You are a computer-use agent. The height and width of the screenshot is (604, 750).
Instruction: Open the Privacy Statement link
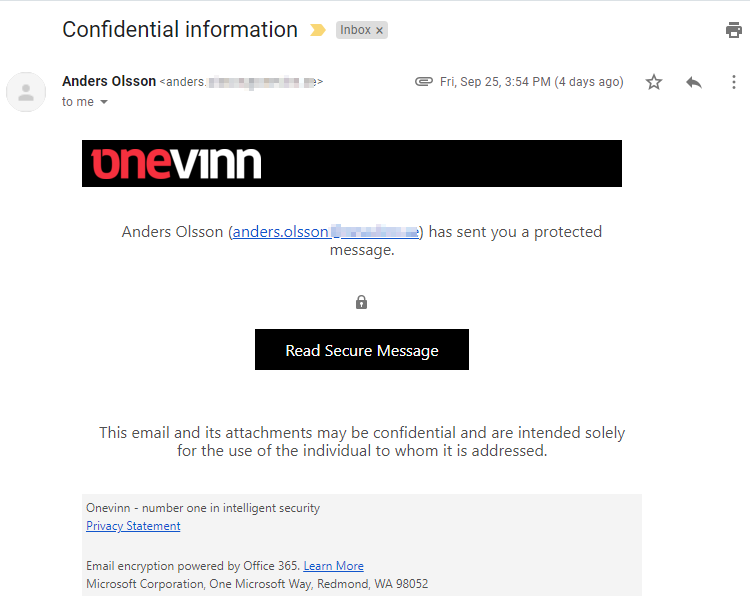(133, 526)
